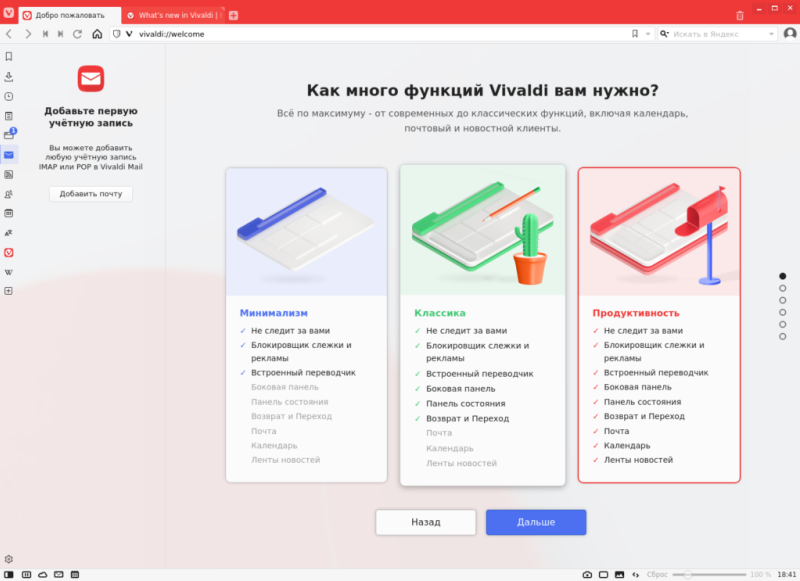Open a new tab with plus button
The width and height of the screenshot is (800, 581).
[x=234, y=15]
